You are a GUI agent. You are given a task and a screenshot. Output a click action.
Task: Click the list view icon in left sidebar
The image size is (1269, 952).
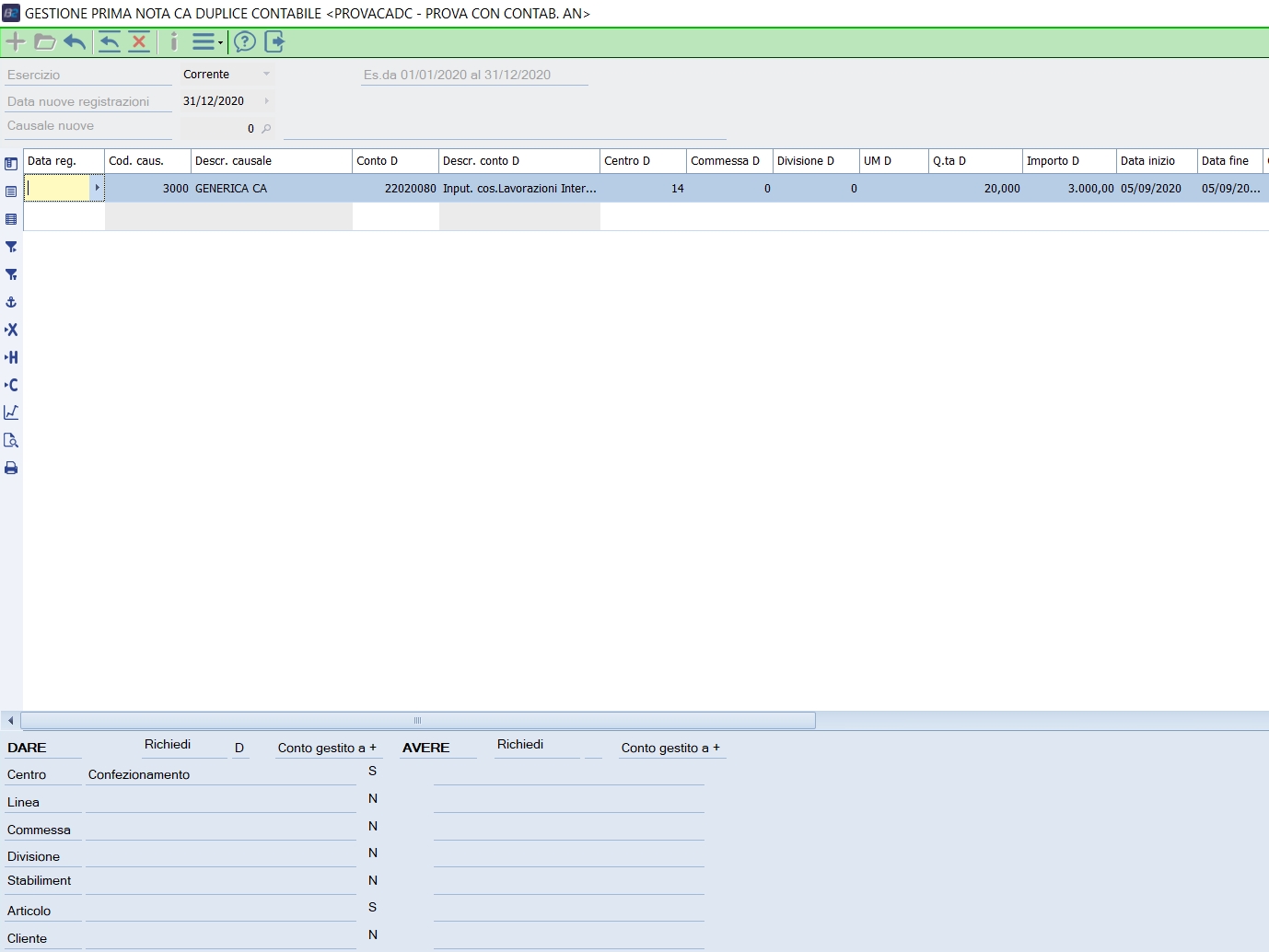click(11, 192)
